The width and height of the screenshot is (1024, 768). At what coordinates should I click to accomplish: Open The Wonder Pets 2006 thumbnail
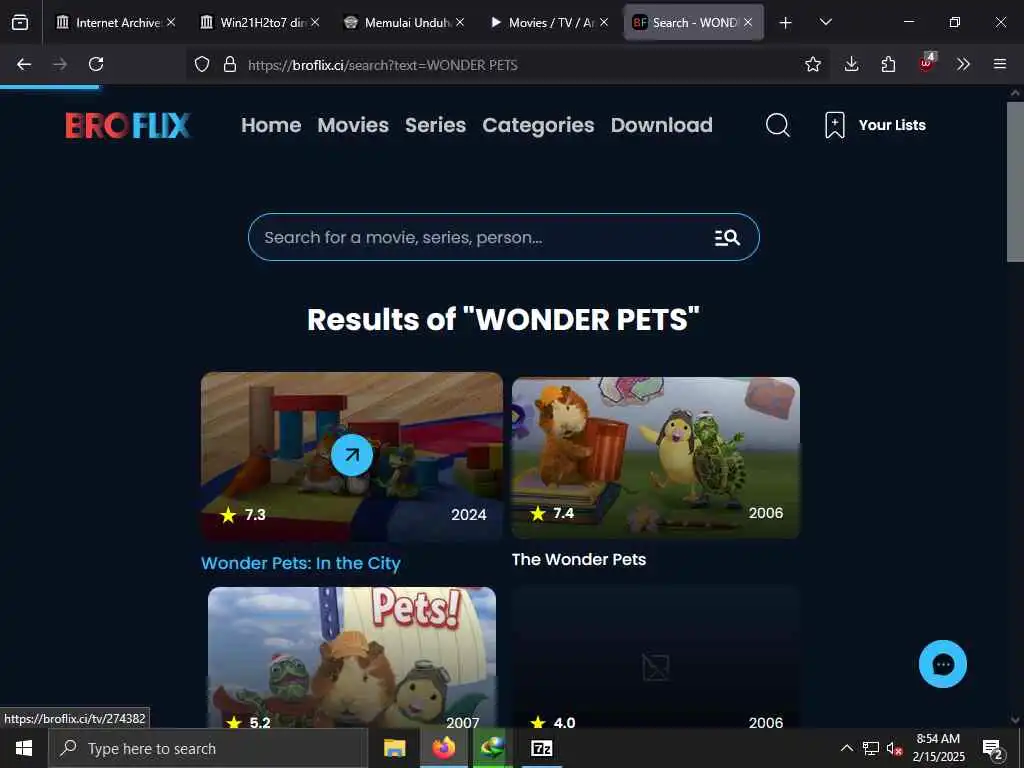(x=656, y=458)
